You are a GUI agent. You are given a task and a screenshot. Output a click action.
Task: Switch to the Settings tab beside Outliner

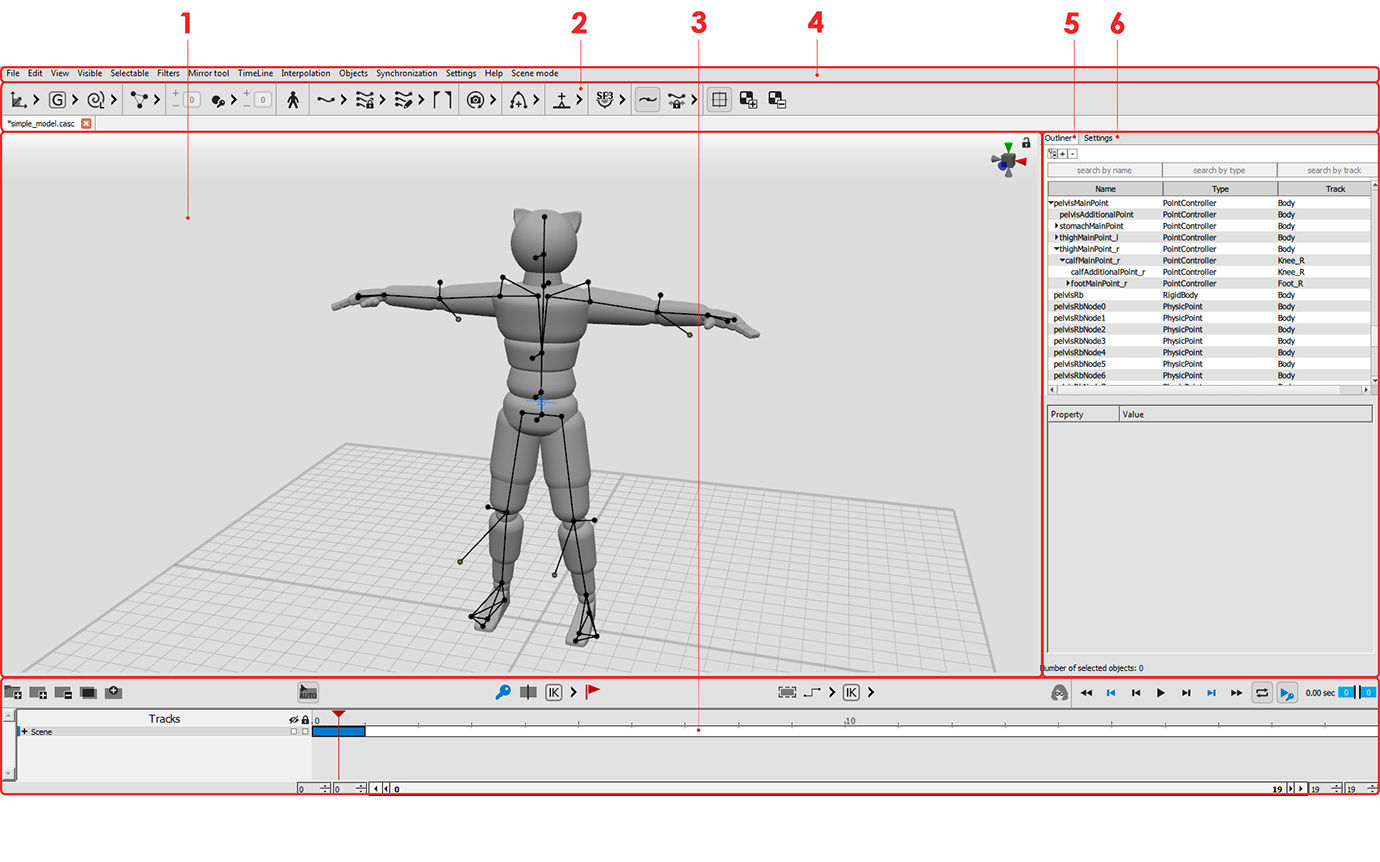(1098, 138)
